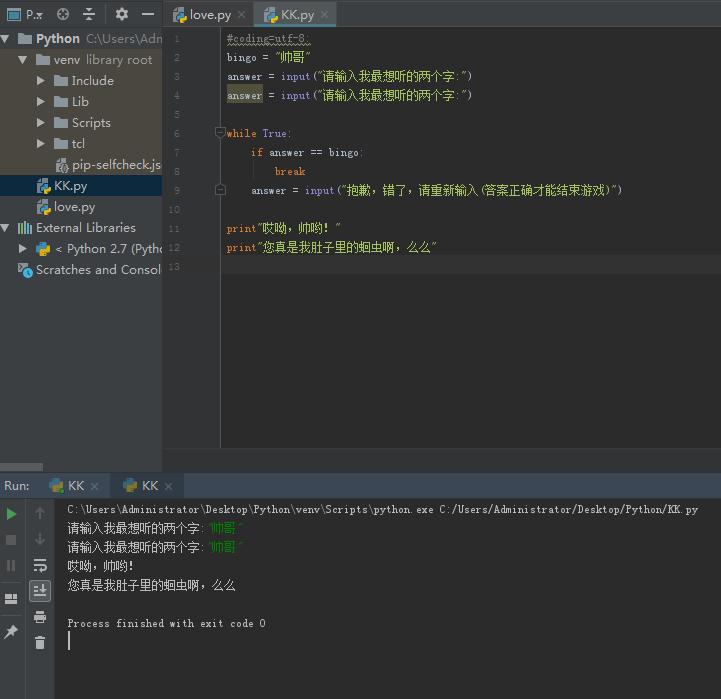This screenshot has height=699, width=721.
Task: Close the first KK run tab
Action: click(95, 486)
